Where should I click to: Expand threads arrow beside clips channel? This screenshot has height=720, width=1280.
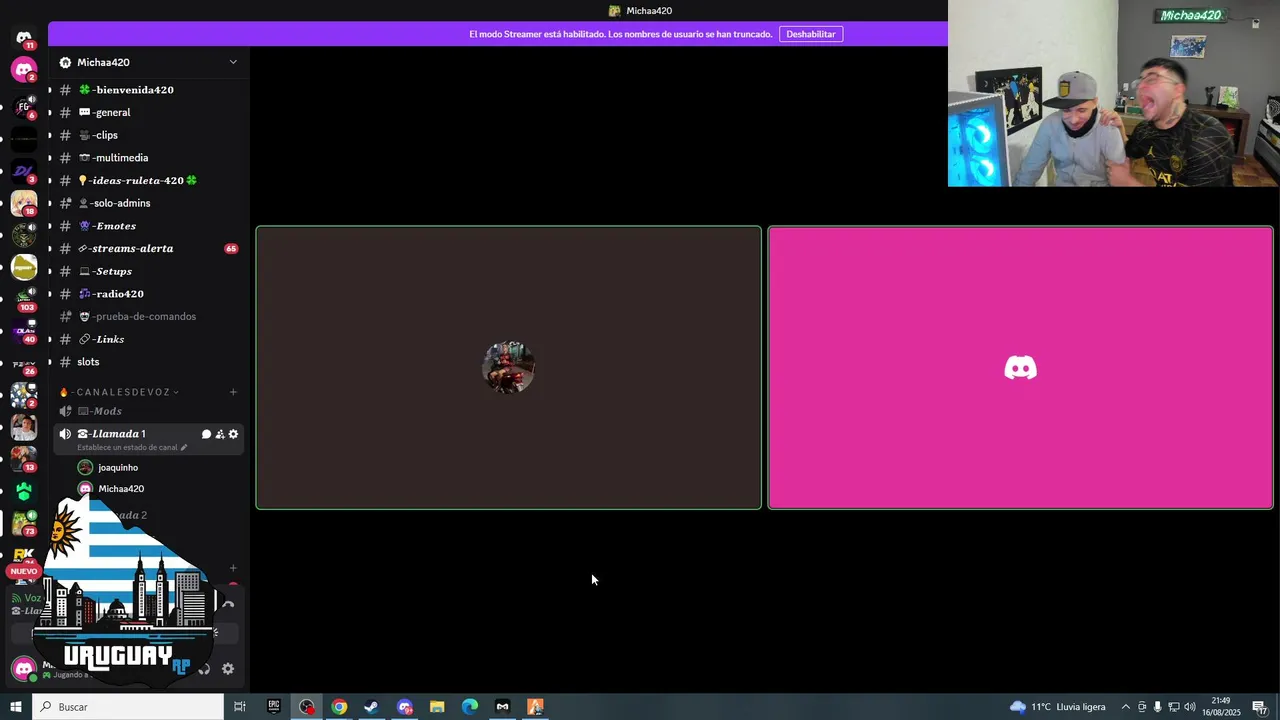[x=50, y=135]
